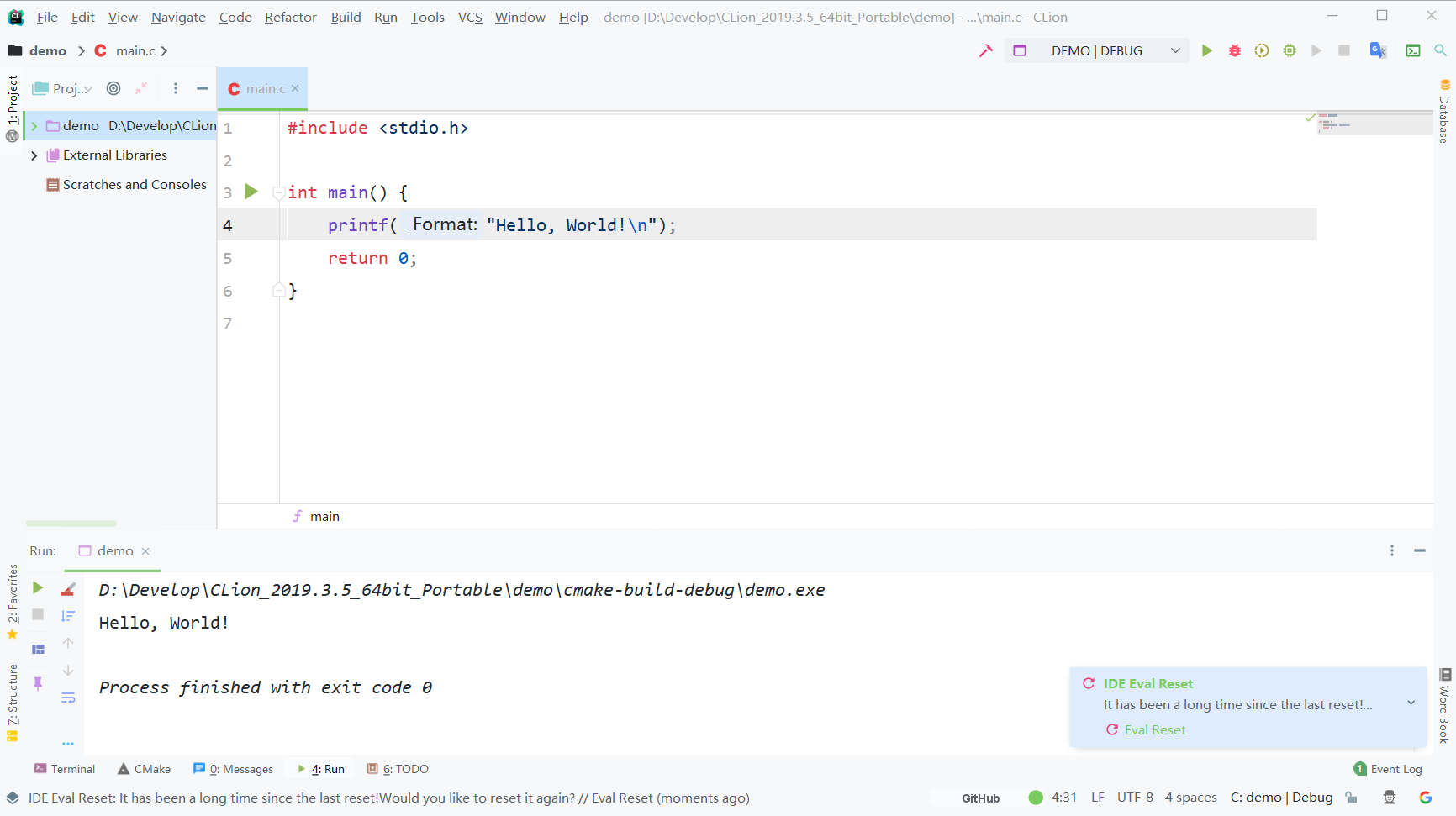The width and height of the screenshot is (1456, 816).
Task: Run the demo program with the green play button
Action: tap(1207, 50)
